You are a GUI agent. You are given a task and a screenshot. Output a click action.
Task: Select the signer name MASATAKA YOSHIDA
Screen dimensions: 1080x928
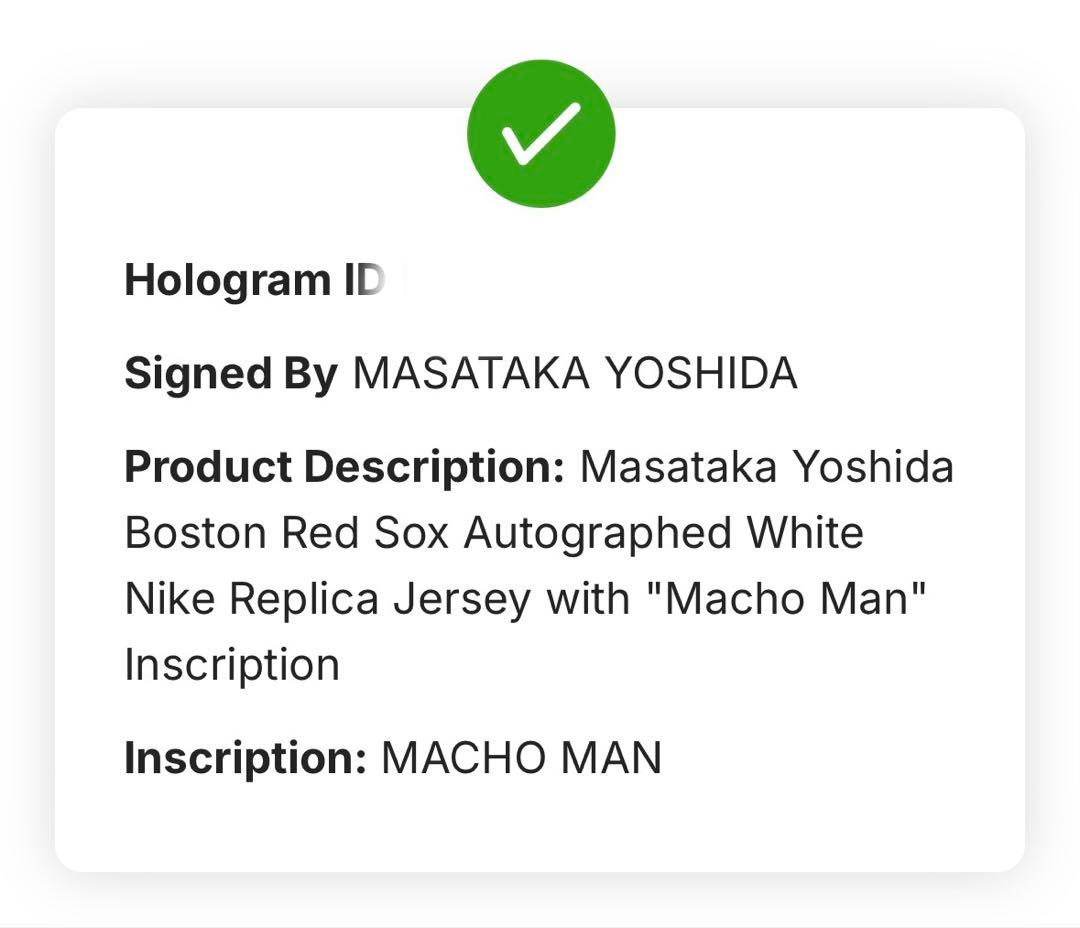click(575, 374)
